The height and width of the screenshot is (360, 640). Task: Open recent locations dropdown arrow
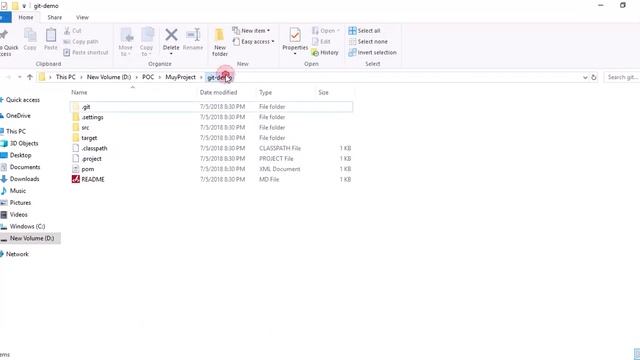click(19, 77)
